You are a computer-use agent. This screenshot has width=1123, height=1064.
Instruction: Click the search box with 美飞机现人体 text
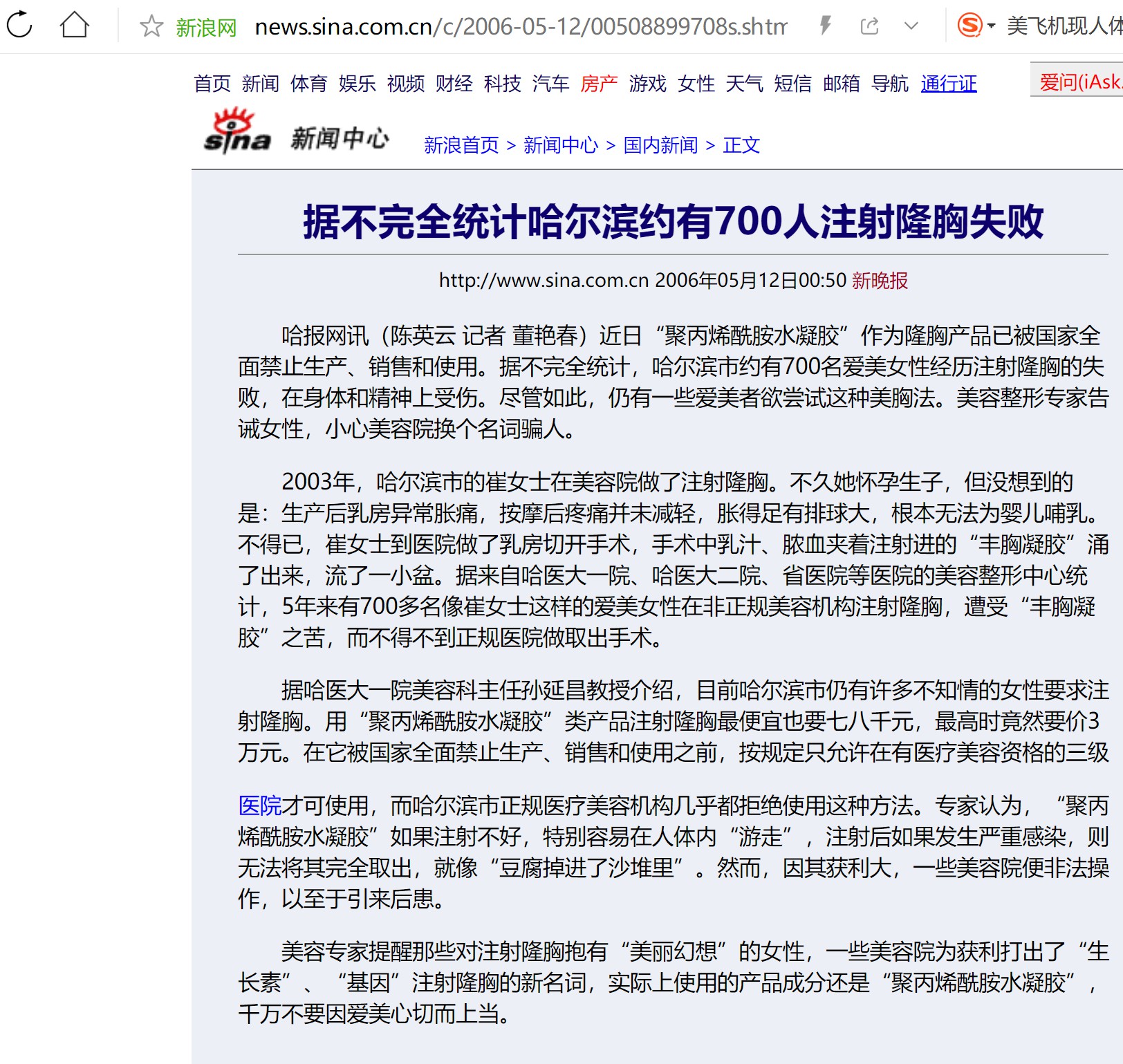coord(1064,26)
